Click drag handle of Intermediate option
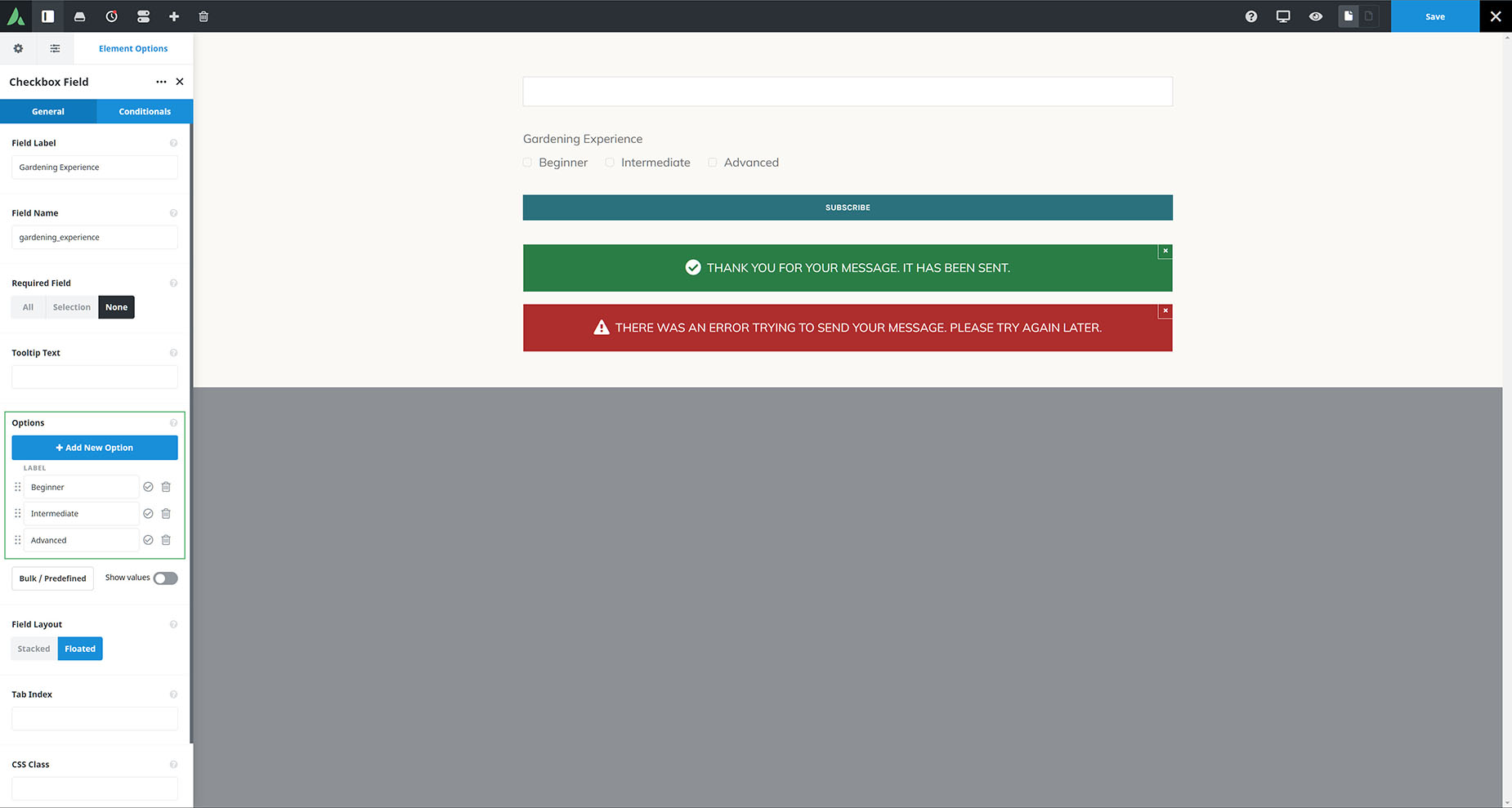The width and height of the screenshot is (1512, 808). (x=17, y=514)
